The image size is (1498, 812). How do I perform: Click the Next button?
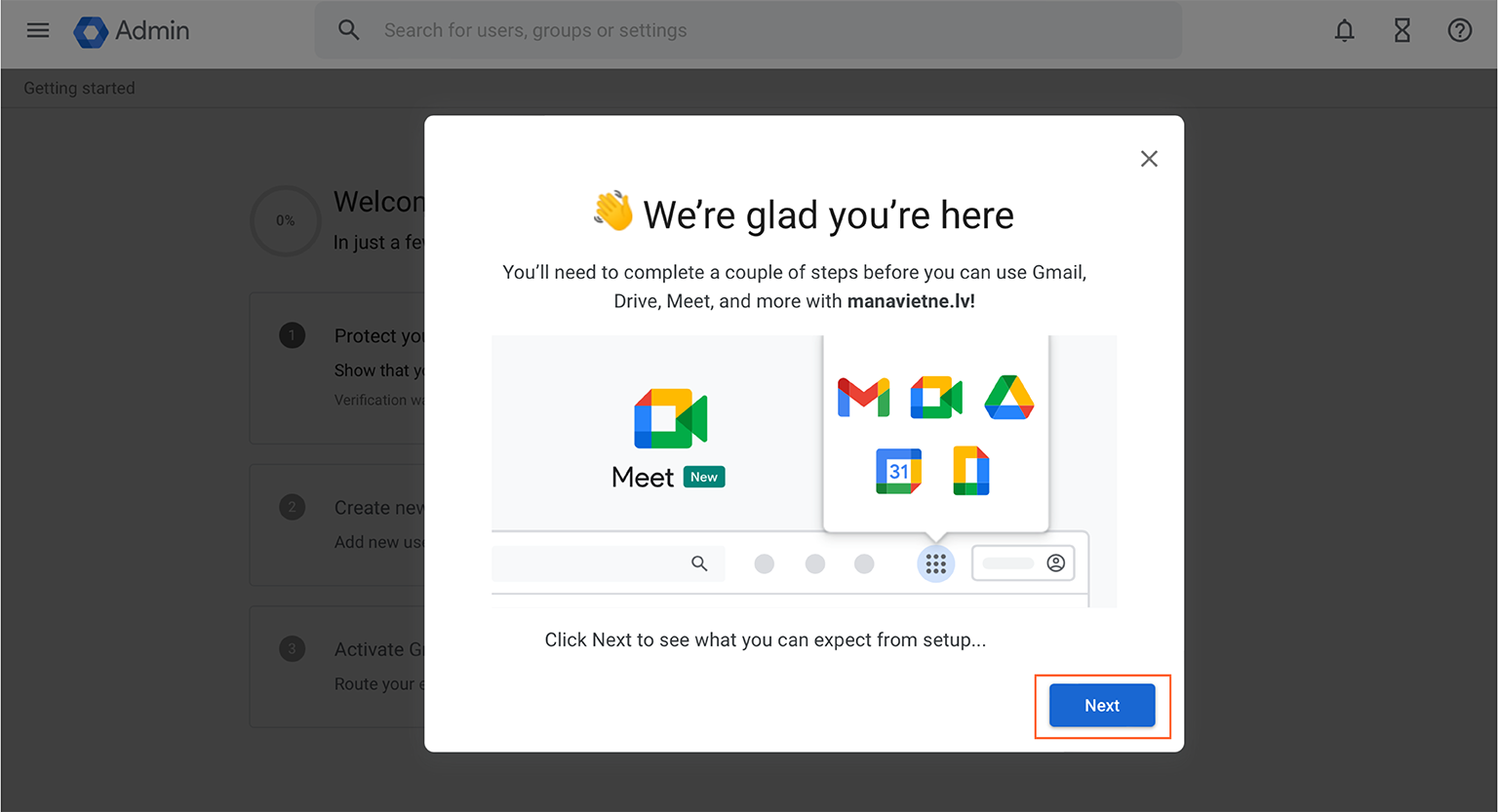1102,706
